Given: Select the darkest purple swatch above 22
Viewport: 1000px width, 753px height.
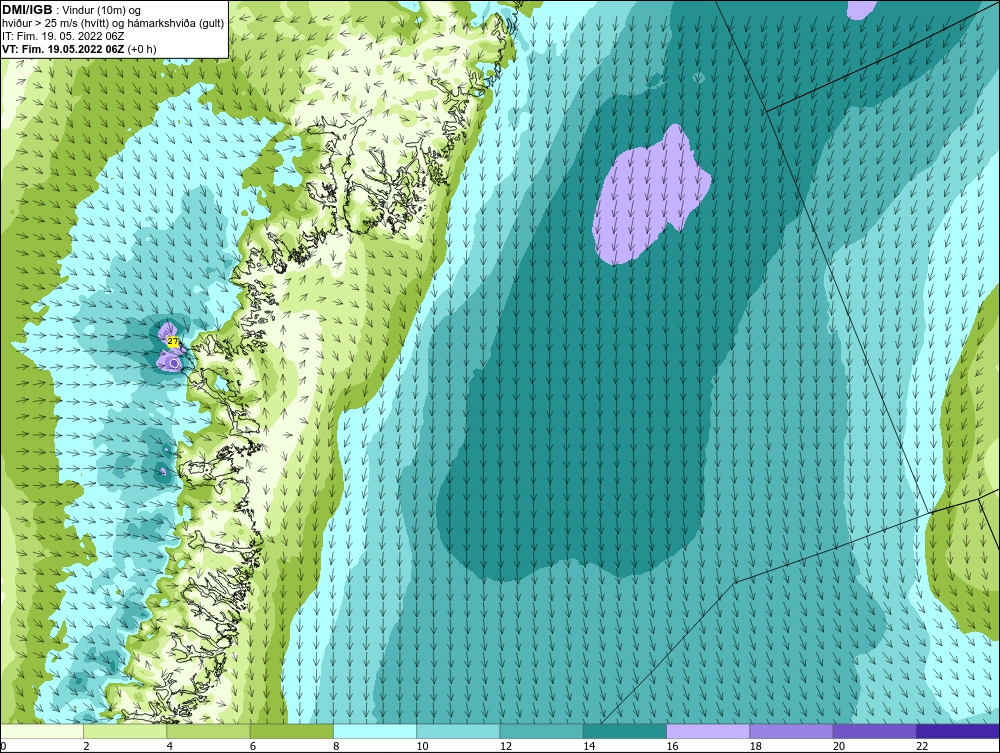Looking at the screenshot, I should [958, 731].
